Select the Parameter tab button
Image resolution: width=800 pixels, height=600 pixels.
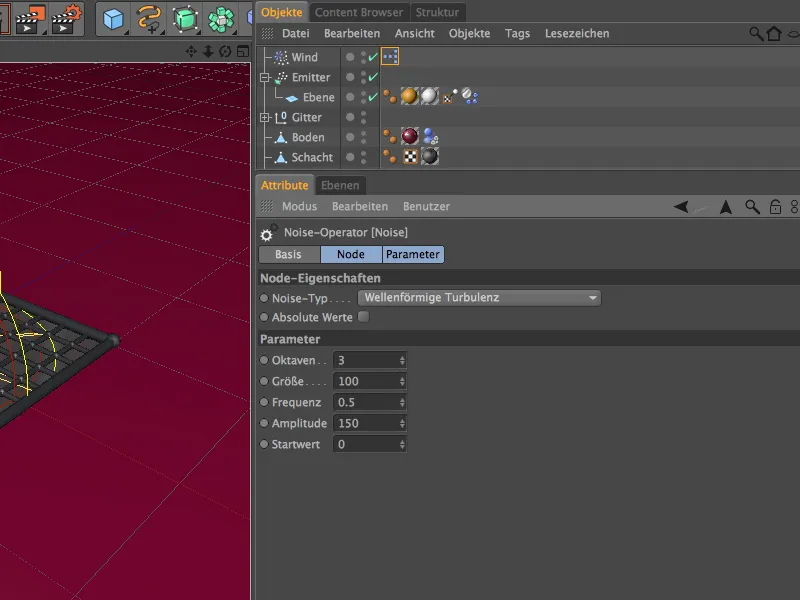pyautogui.click(x=413, y=254)
